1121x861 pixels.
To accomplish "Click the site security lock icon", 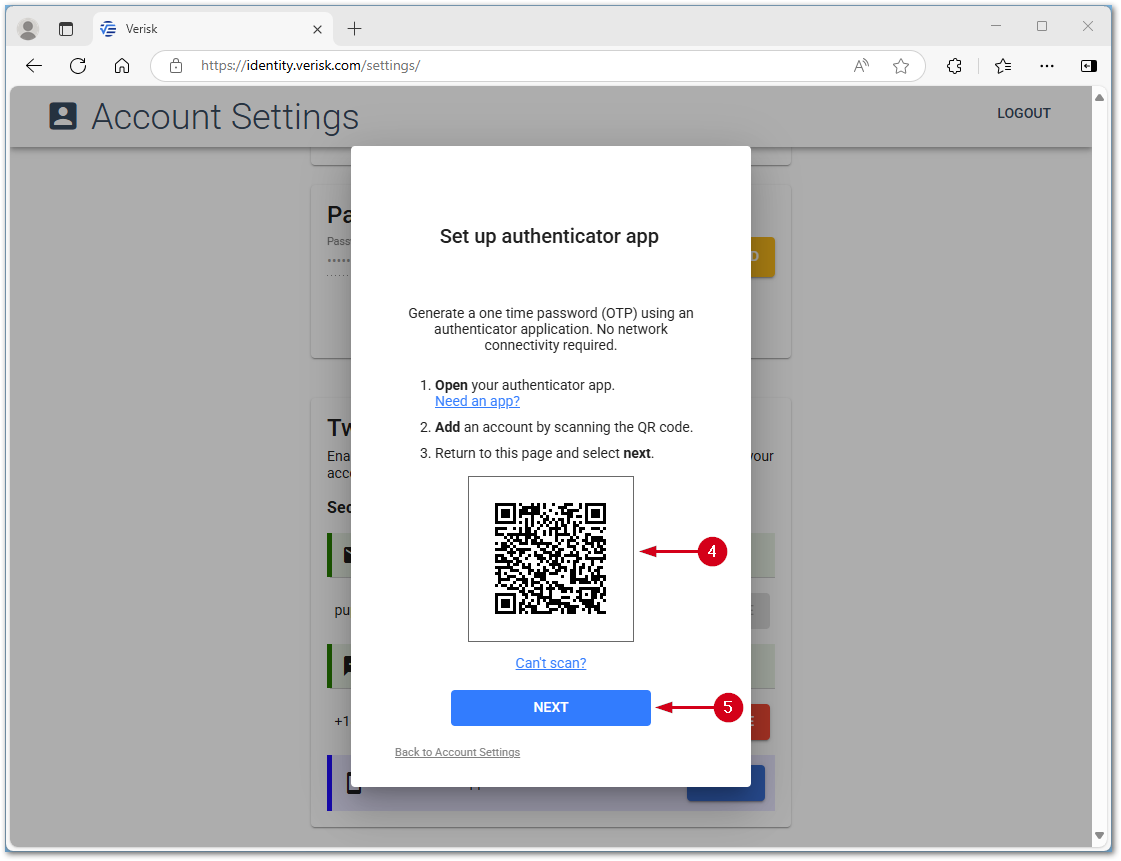I will tap(175, 66).
